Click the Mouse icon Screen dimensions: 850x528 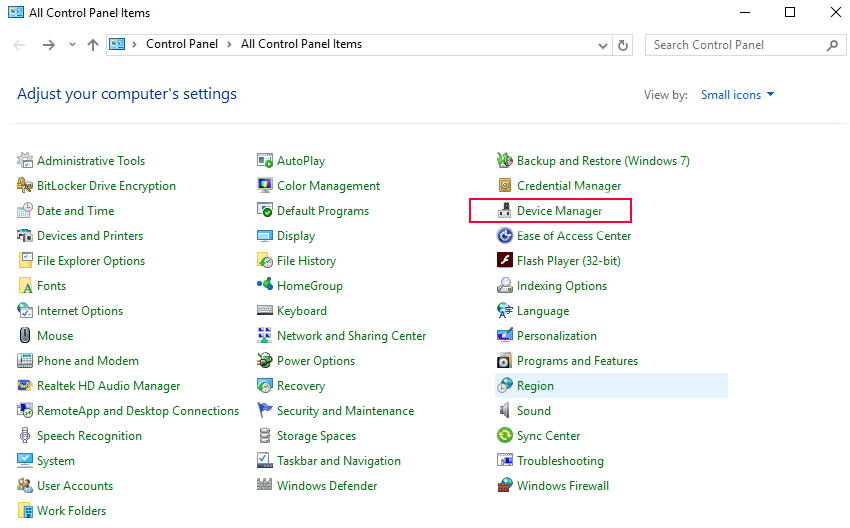[25, 336]
